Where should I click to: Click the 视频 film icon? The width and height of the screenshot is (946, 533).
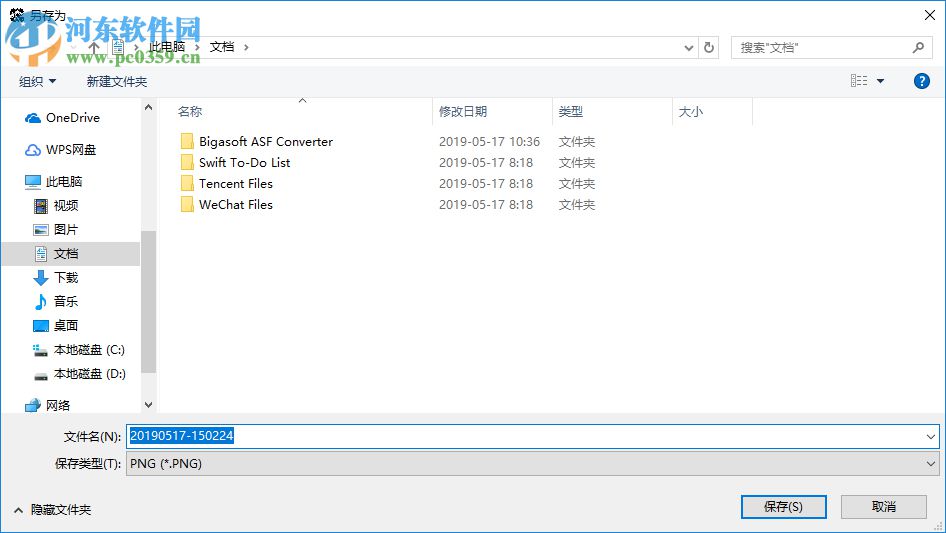click(x=40, y=206)
